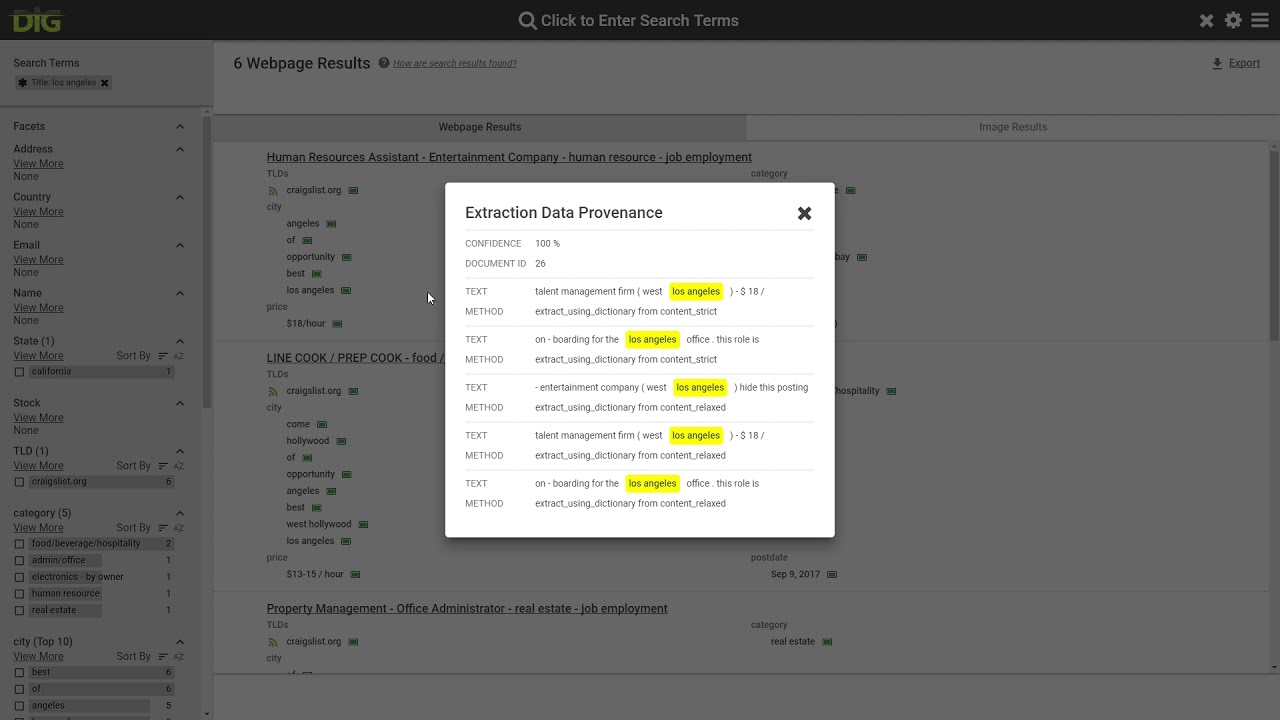Click provenance icon beside Sep 9, 2017

pyautogui.click(x=831, y=575)
